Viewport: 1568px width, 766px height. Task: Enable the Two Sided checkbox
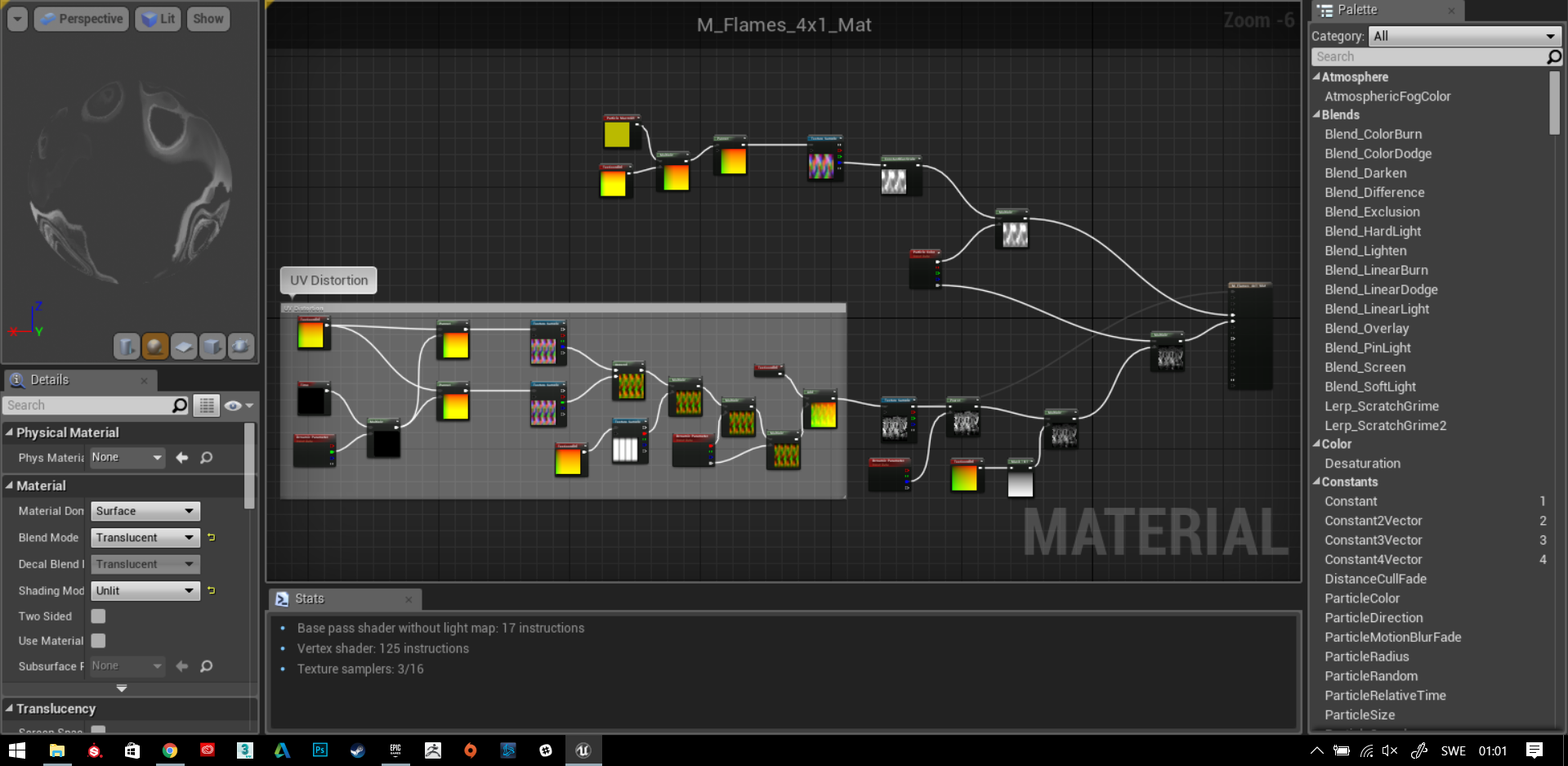(98, 616)
